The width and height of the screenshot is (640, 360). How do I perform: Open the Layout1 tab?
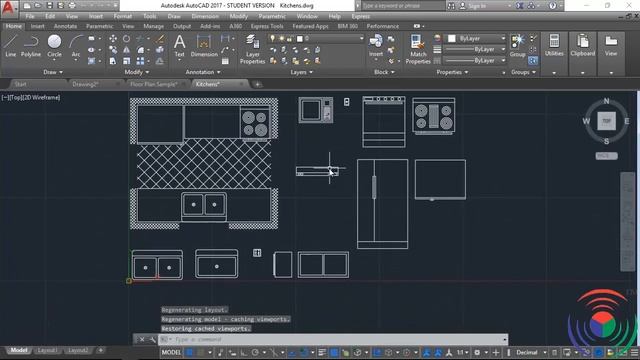[47, 350]
